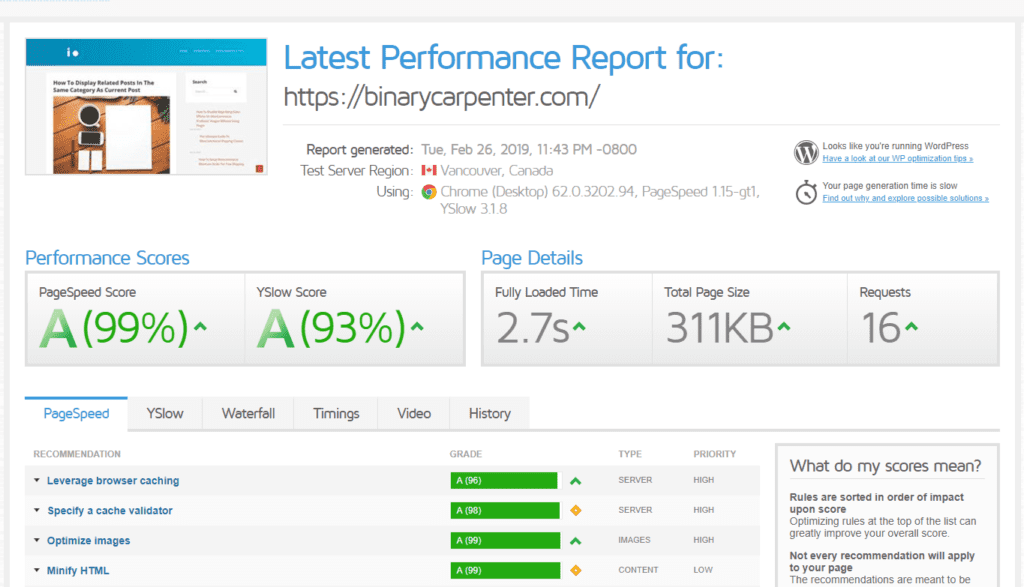Click the CONTENT type cell for Minify HTML
1024x587 pixels.
(638, 570)
